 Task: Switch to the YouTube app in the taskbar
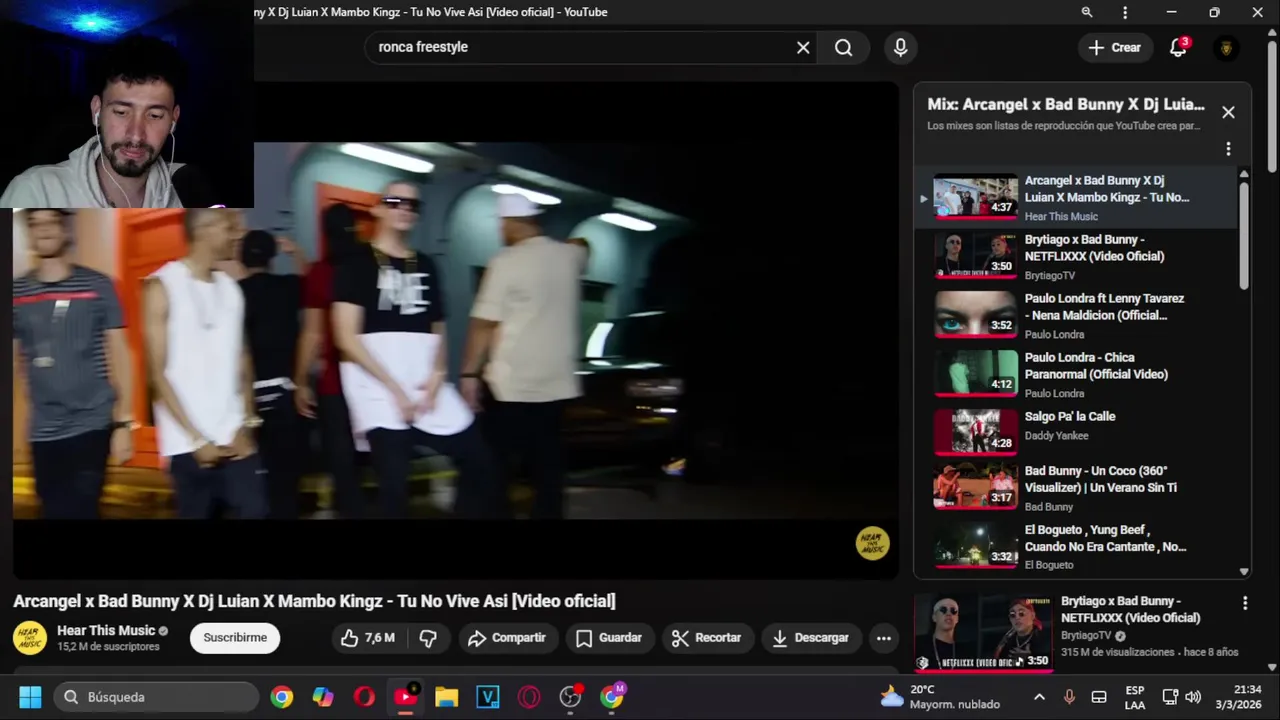[x=406, y=697]
